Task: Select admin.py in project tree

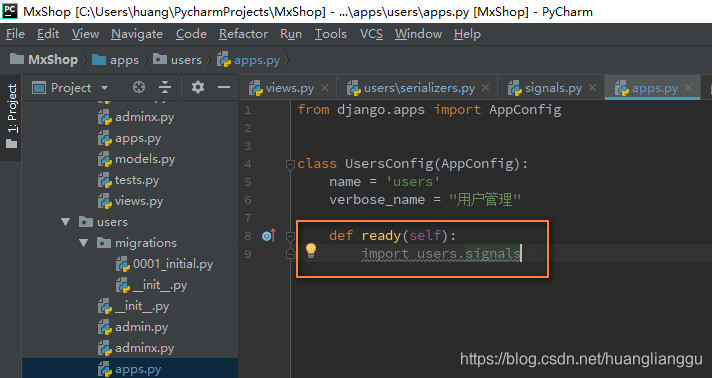Action: 133,327
